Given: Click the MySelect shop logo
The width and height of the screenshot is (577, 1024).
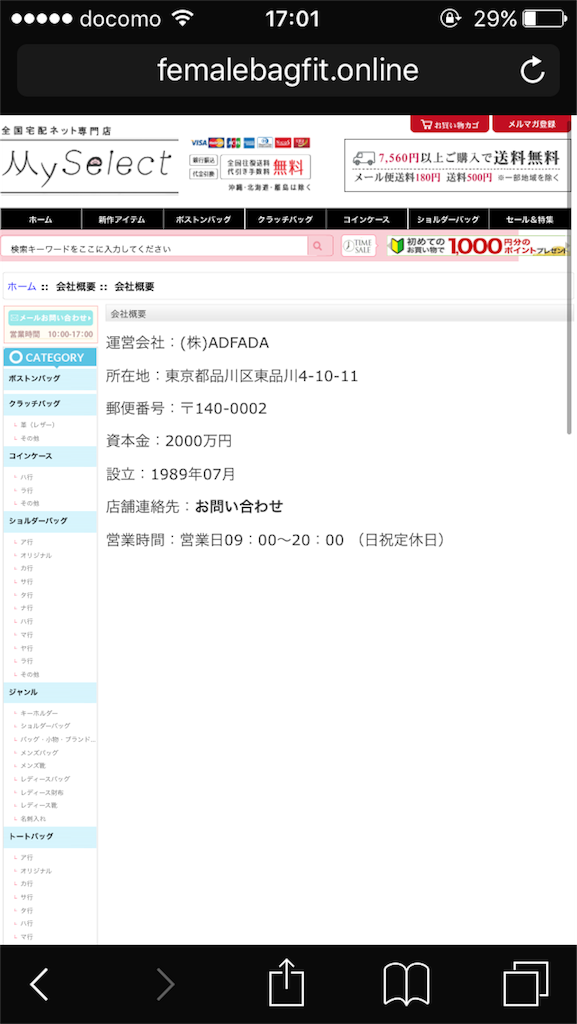Looking at the screenshot, I should point(89,166).
